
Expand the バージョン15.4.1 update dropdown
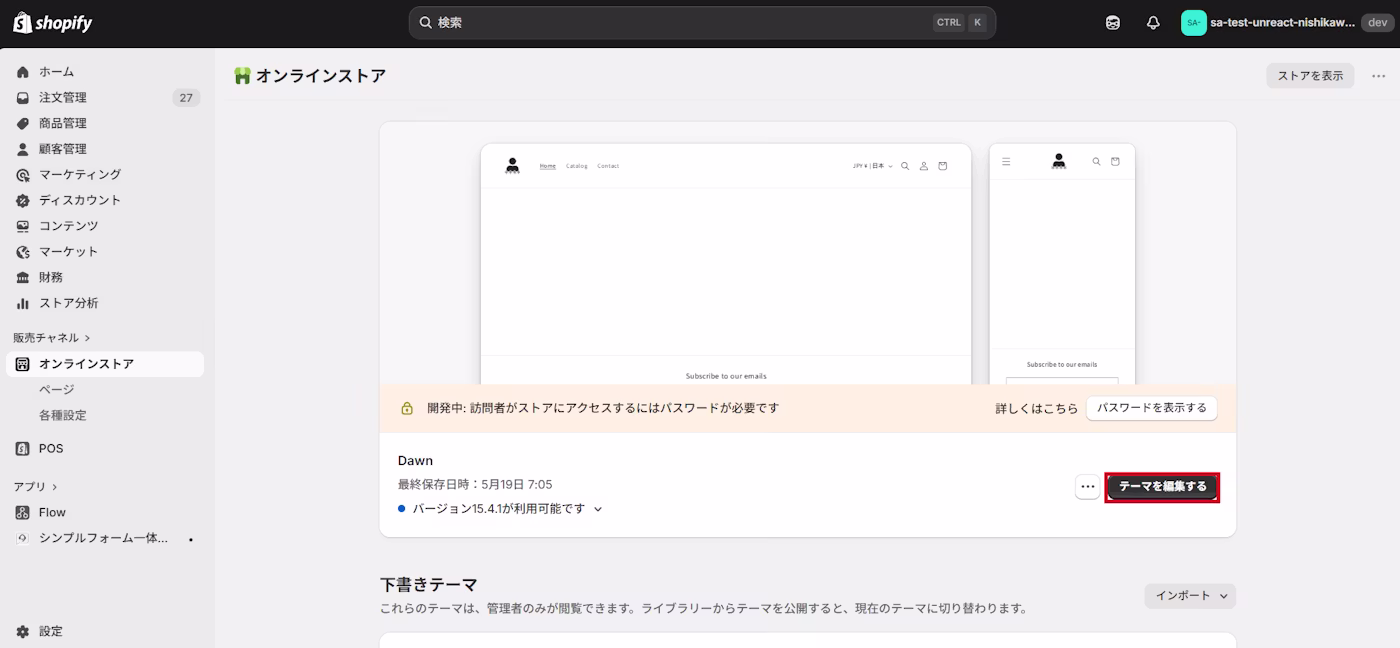(599, 509)
